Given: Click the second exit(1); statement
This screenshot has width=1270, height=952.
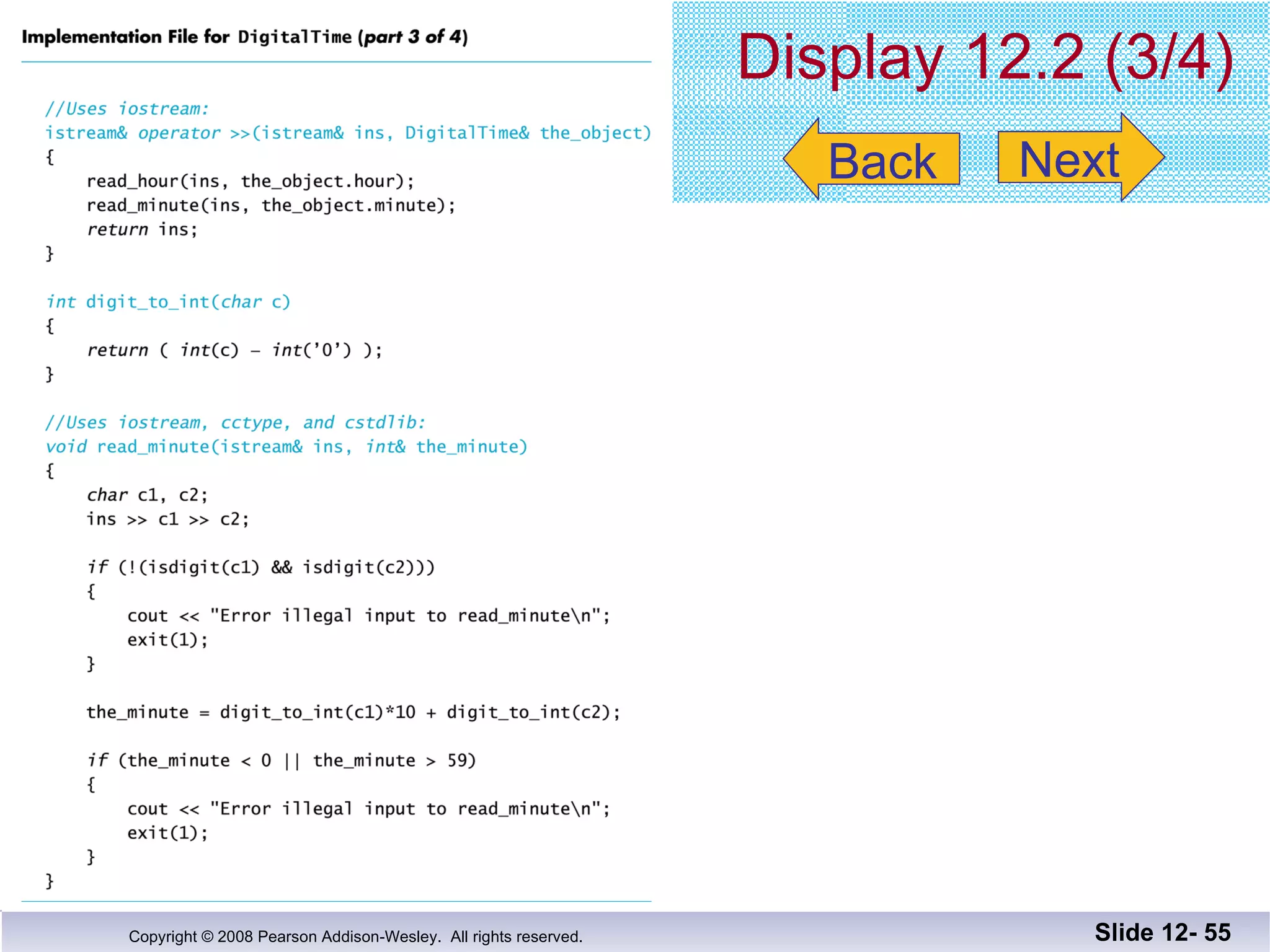Looking at the screenshot, I should click(167, 833).
